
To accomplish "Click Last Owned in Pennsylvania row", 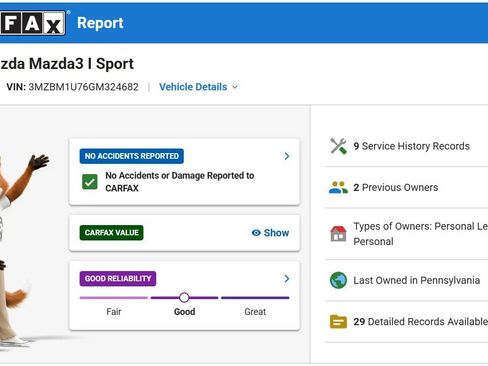I will click(x=406, y=280).
